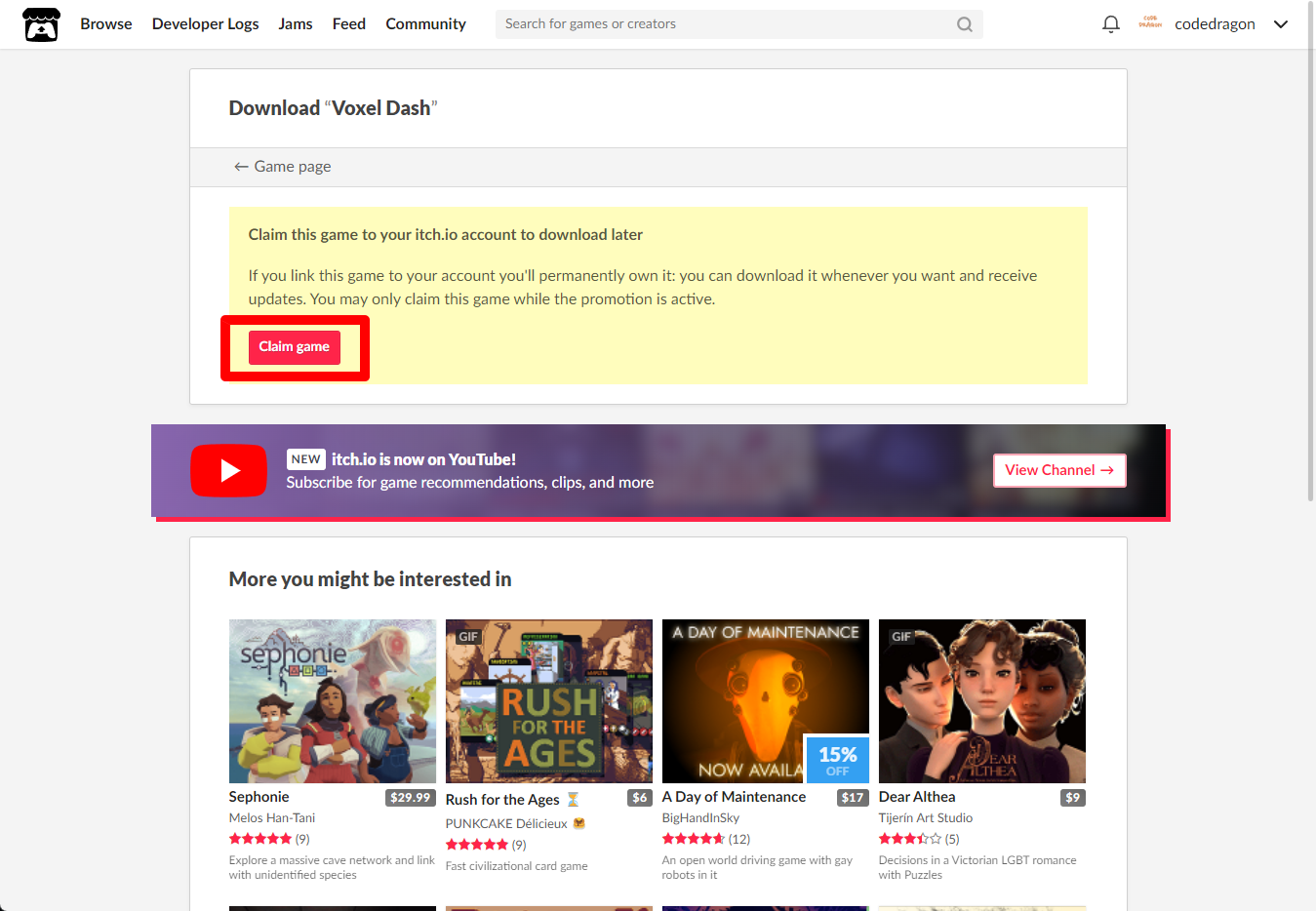
Task: Click the search magnifier icon
Action: 965,24
